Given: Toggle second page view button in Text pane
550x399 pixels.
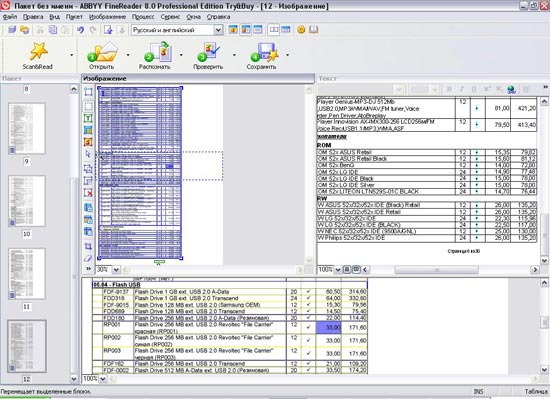Looking at the screenshot, I should [356, 269].
